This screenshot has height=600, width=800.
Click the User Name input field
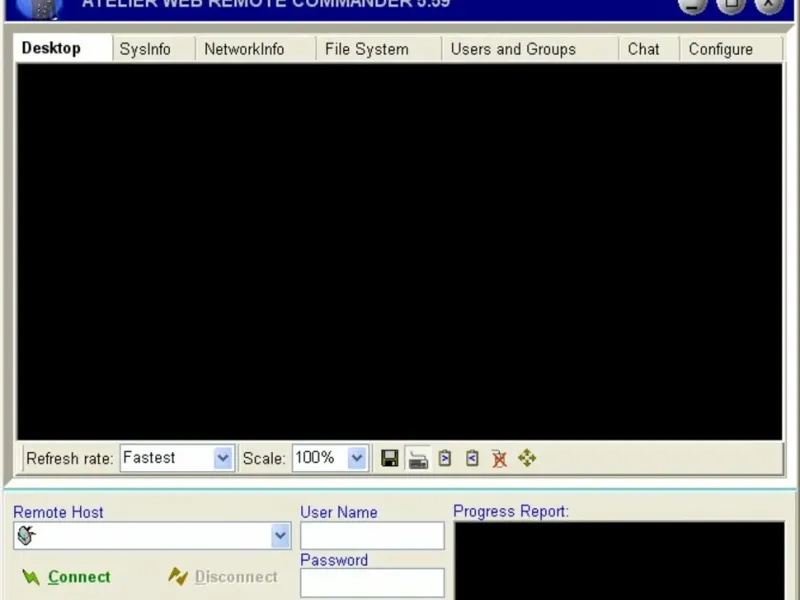pyautogui.click(x=372, y=535)
